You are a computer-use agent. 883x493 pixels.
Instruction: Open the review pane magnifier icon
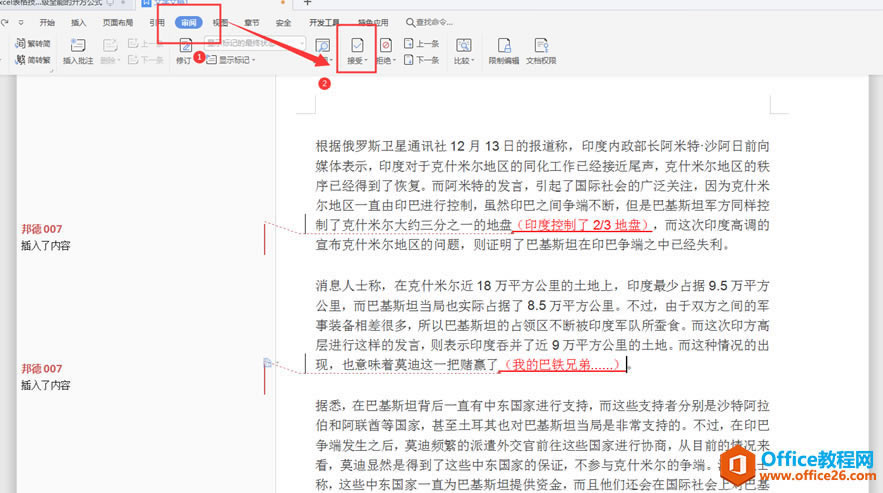point(323,46)
